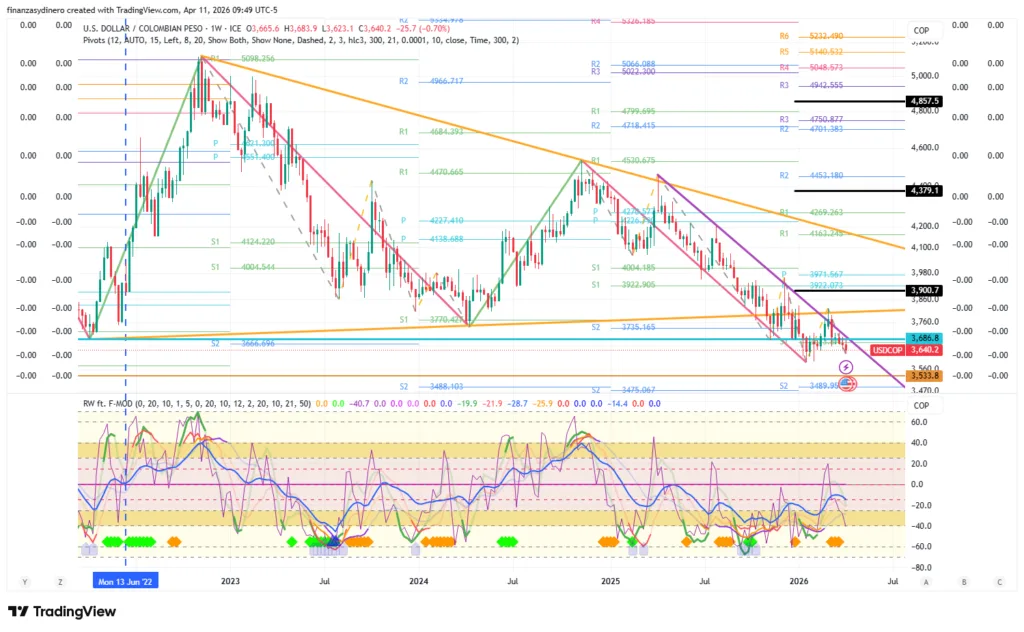1024x632 pixels.
Task: Click the TradingView logo at bottom left
Action: [63, 612]
